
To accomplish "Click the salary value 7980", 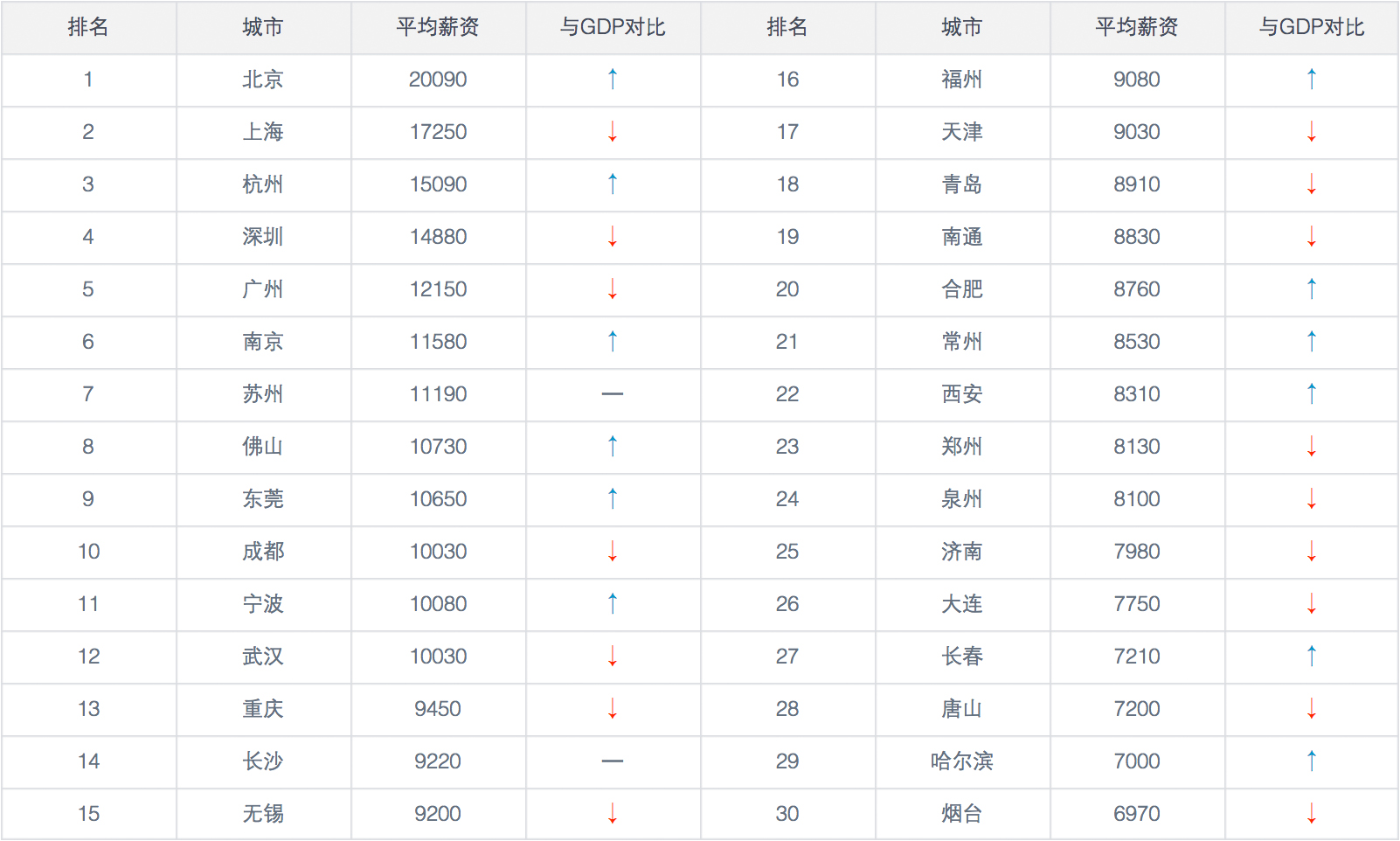I will coord(1137,552).
